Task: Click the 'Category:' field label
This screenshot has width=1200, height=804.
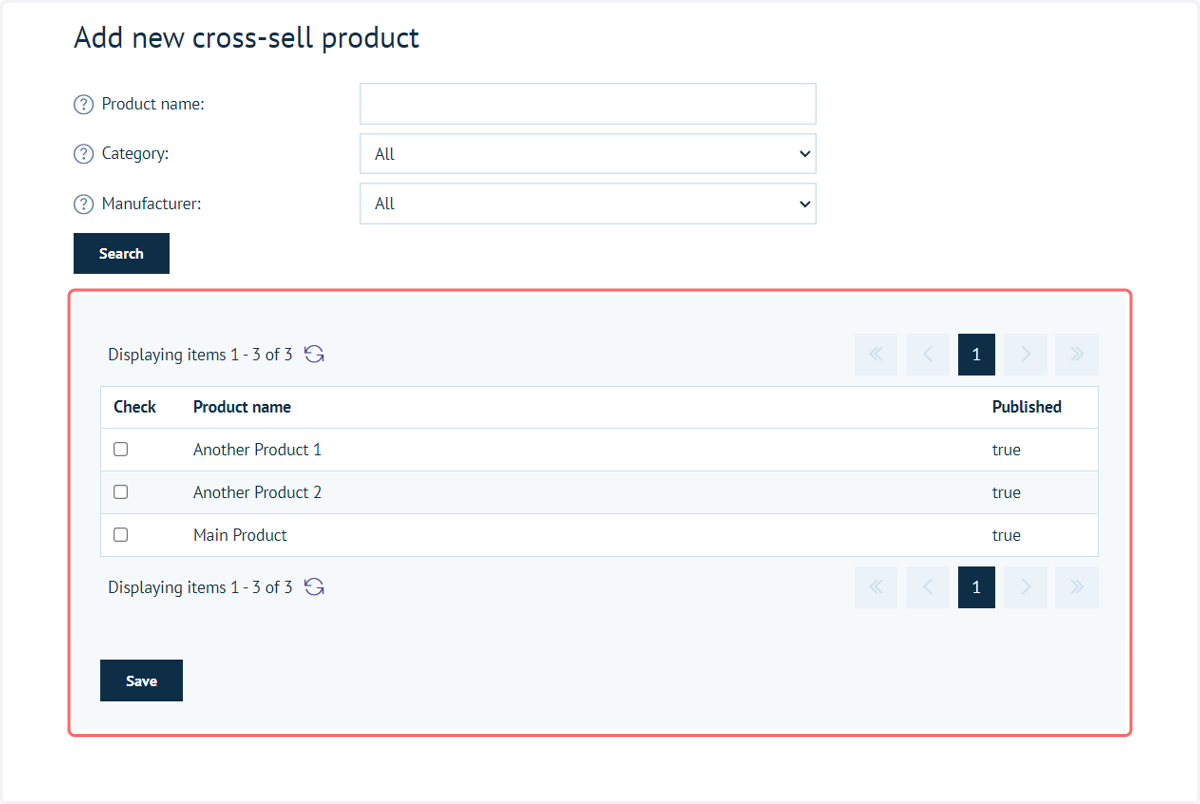Action: pos(135,154)
